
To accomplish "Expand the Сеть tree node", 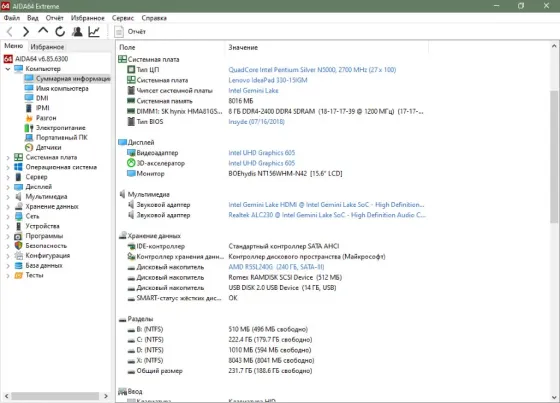I will coord(8,217).
